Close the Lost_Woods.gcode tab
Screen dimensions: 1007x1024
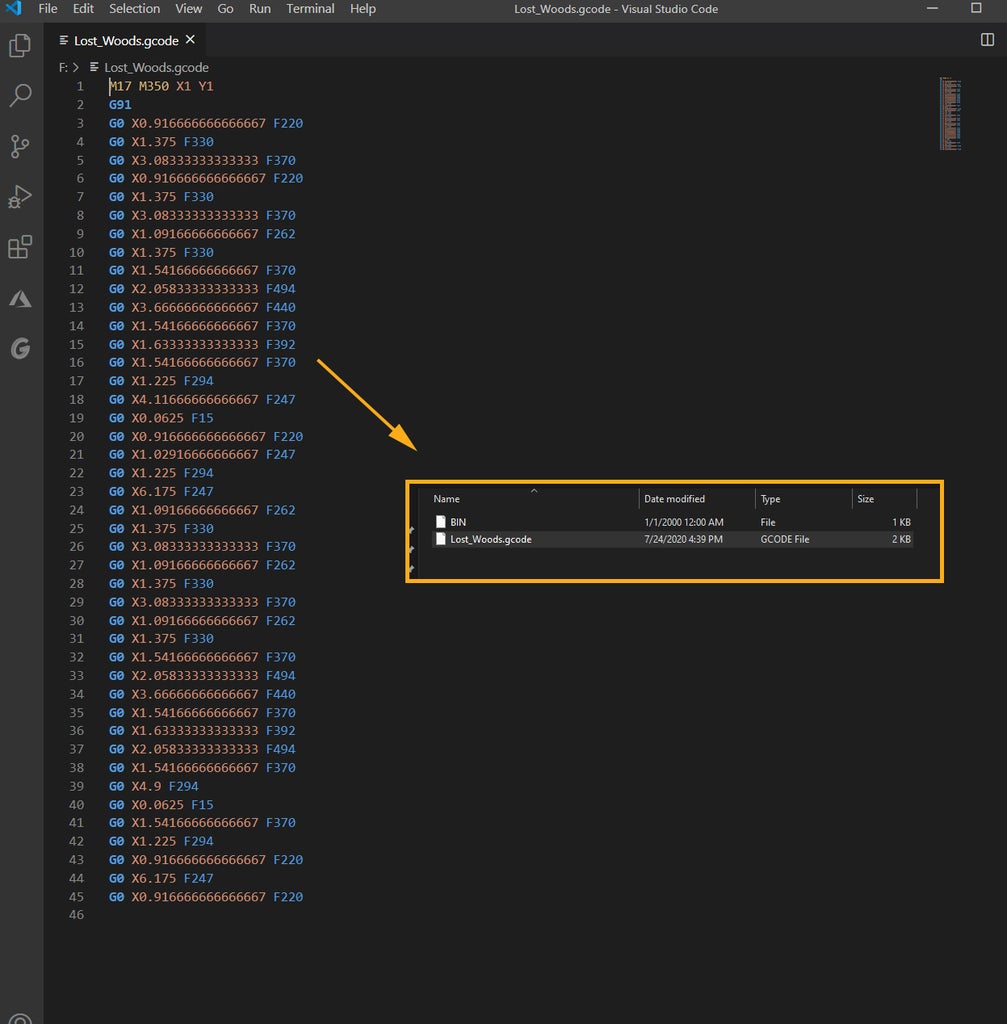tap(190, 40)
